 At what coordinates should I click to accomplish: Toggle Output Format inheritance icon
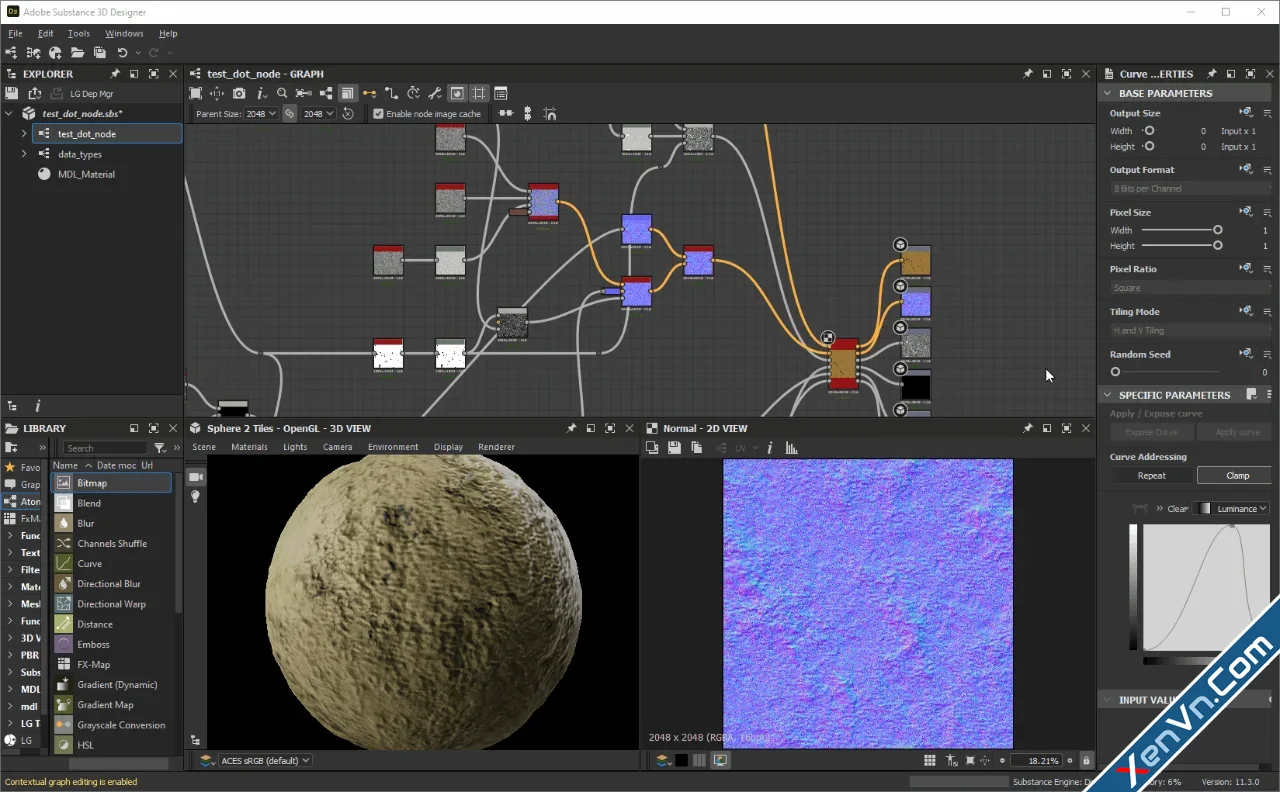[1246, 169]
